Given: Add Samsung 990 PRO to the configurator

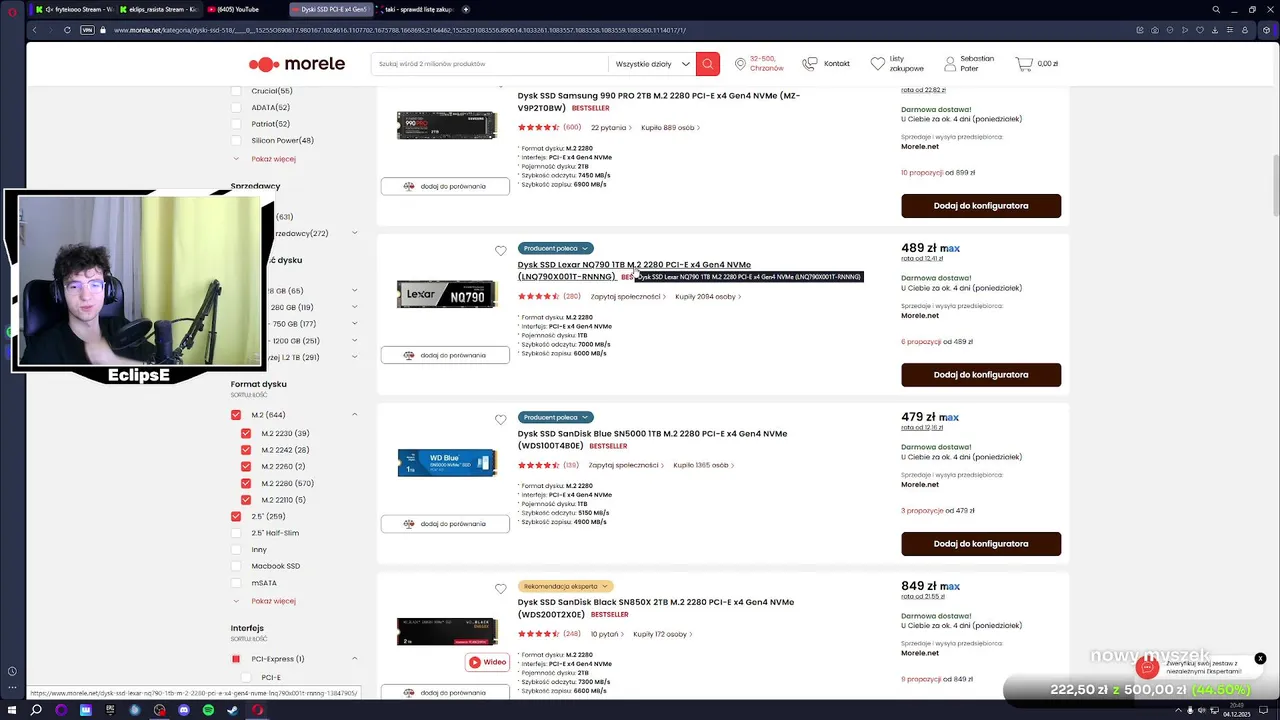Looking at the screenshot, I should click(981, 206).
